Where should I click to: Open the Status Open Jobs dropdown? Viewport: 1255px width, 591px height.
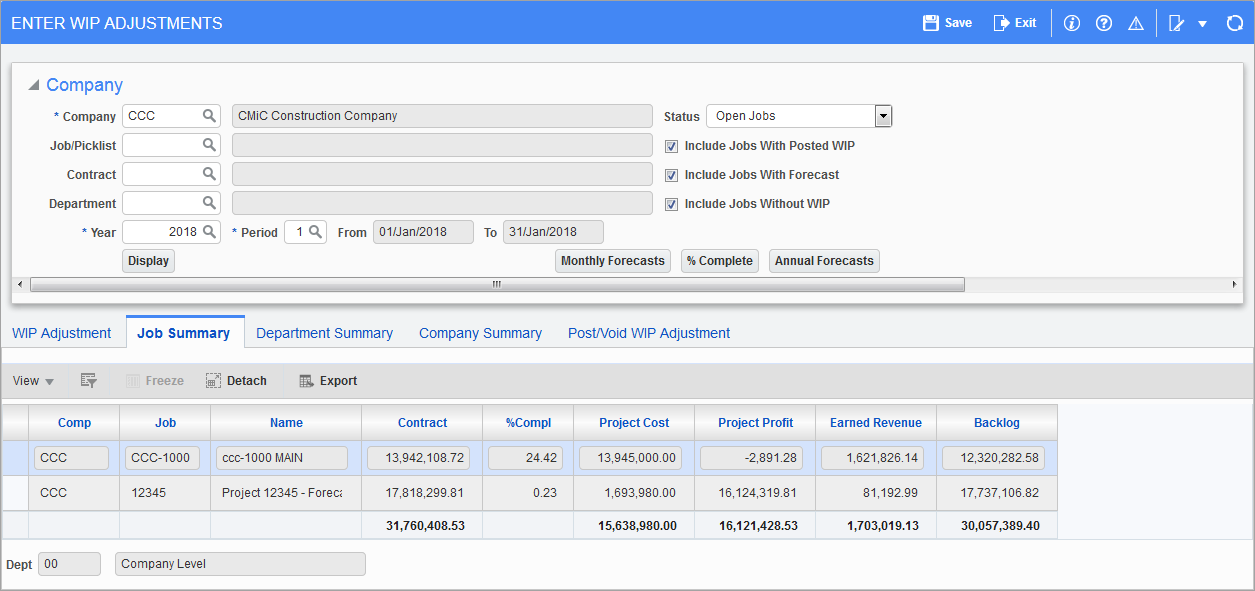pyautogui.click(x=882, y=115)
